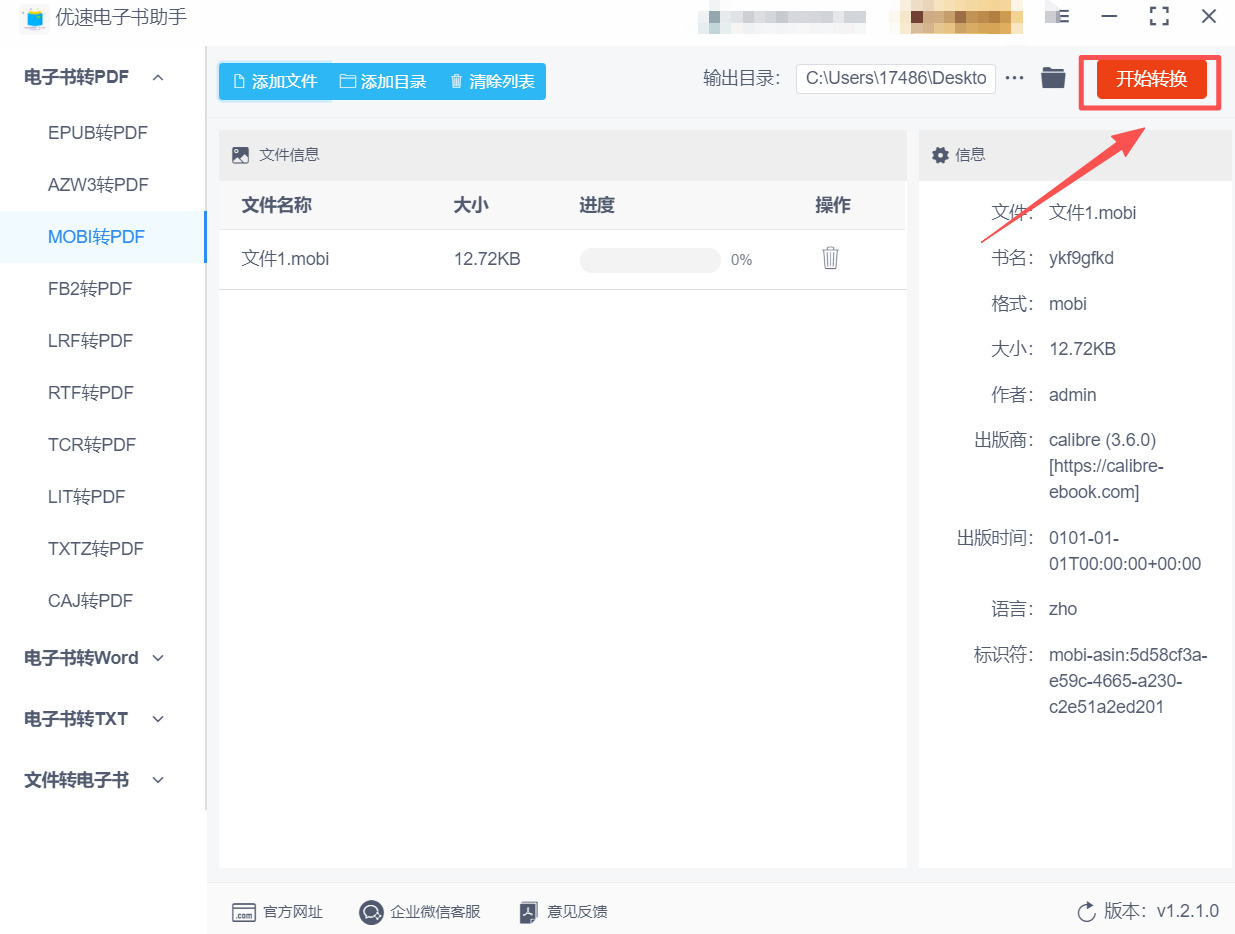Screen dimensions: 1235x934
Task: Click the version refresh icon
Action: [x=1086, y=912]
